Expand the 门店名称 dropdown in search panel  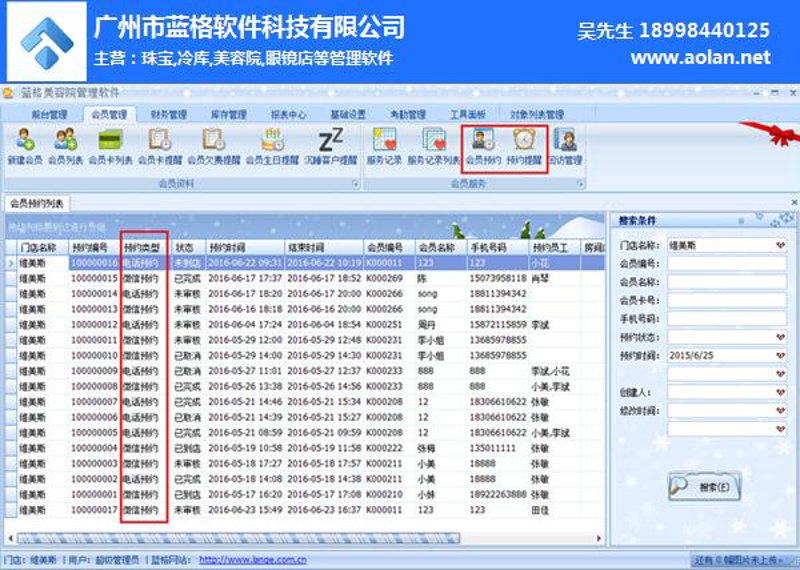point(780,245)
